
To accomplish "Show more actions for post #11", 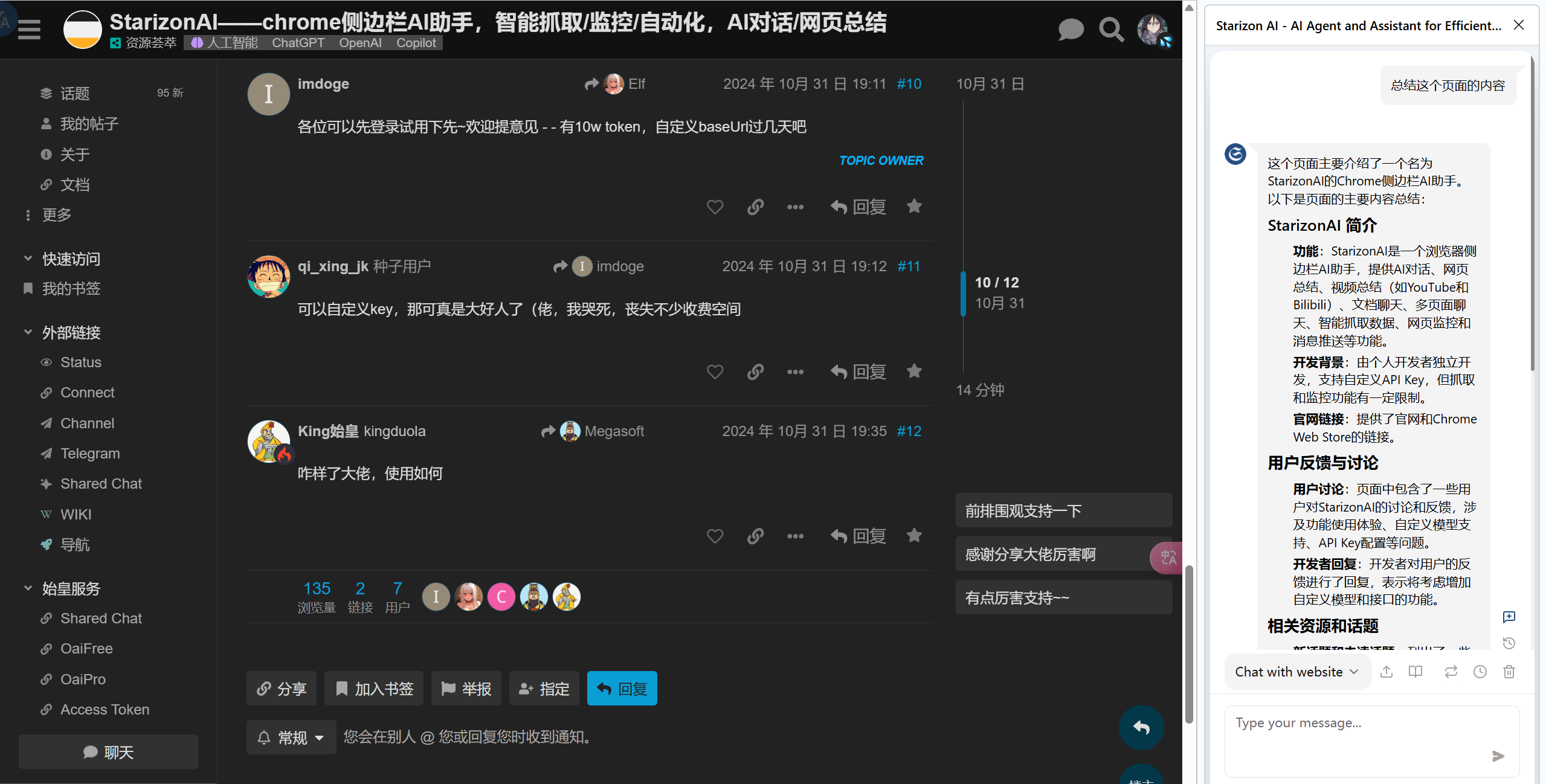I will (795, 371).
